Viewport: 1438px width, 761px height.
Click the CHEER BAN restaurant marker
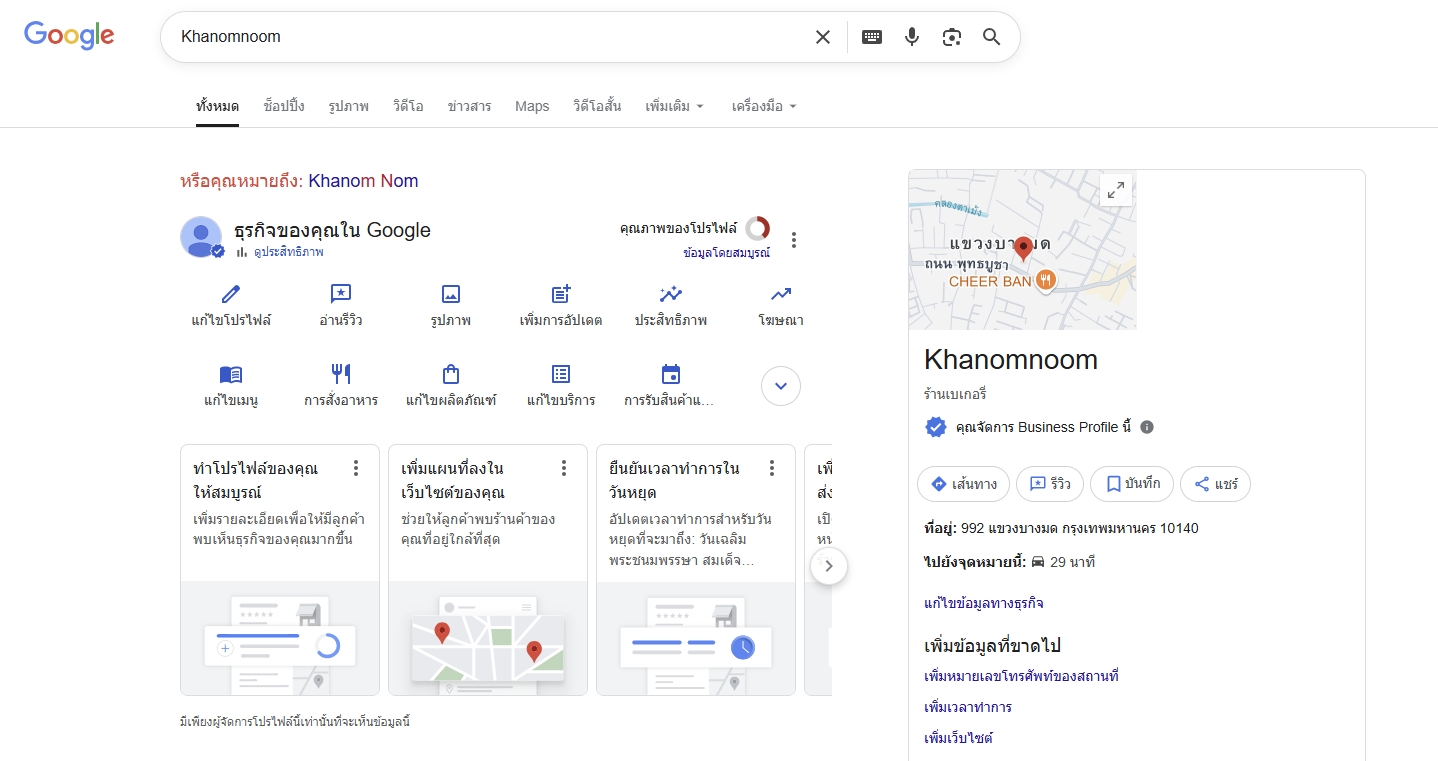(x=1046, y=281)
